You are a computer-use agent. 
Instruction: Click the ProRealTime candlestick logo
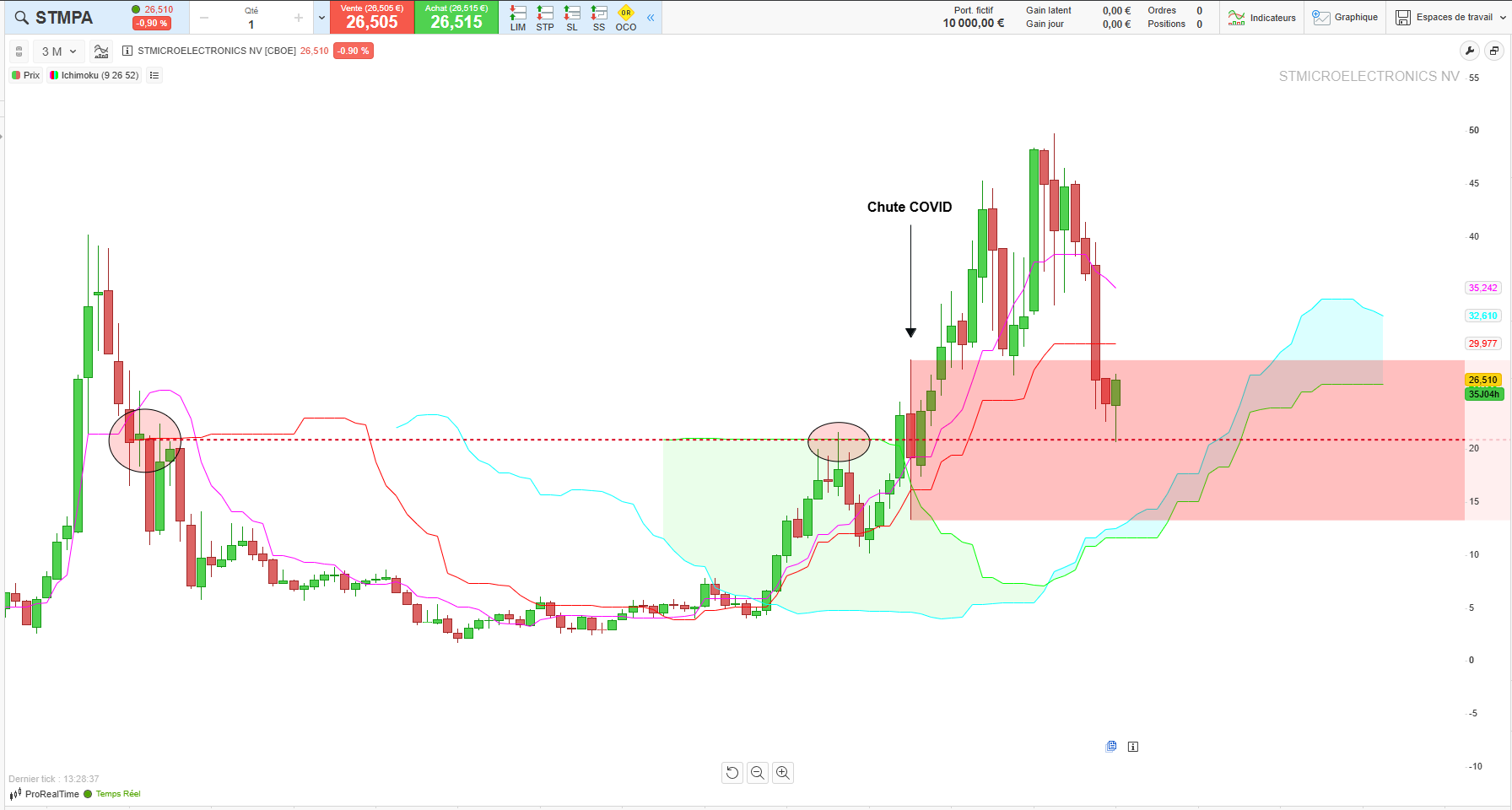15,794
